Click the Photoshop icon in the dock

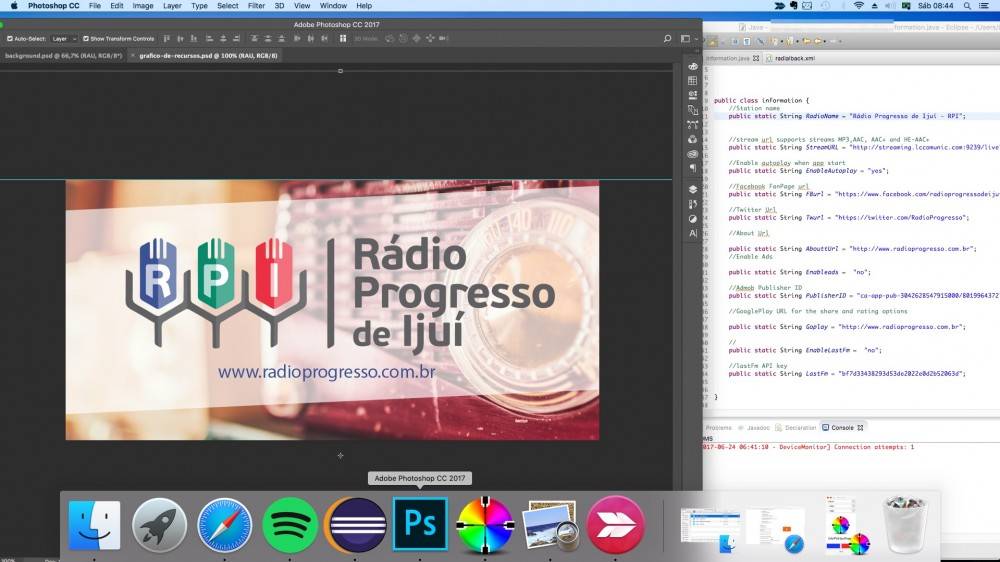tap(420, 524)
